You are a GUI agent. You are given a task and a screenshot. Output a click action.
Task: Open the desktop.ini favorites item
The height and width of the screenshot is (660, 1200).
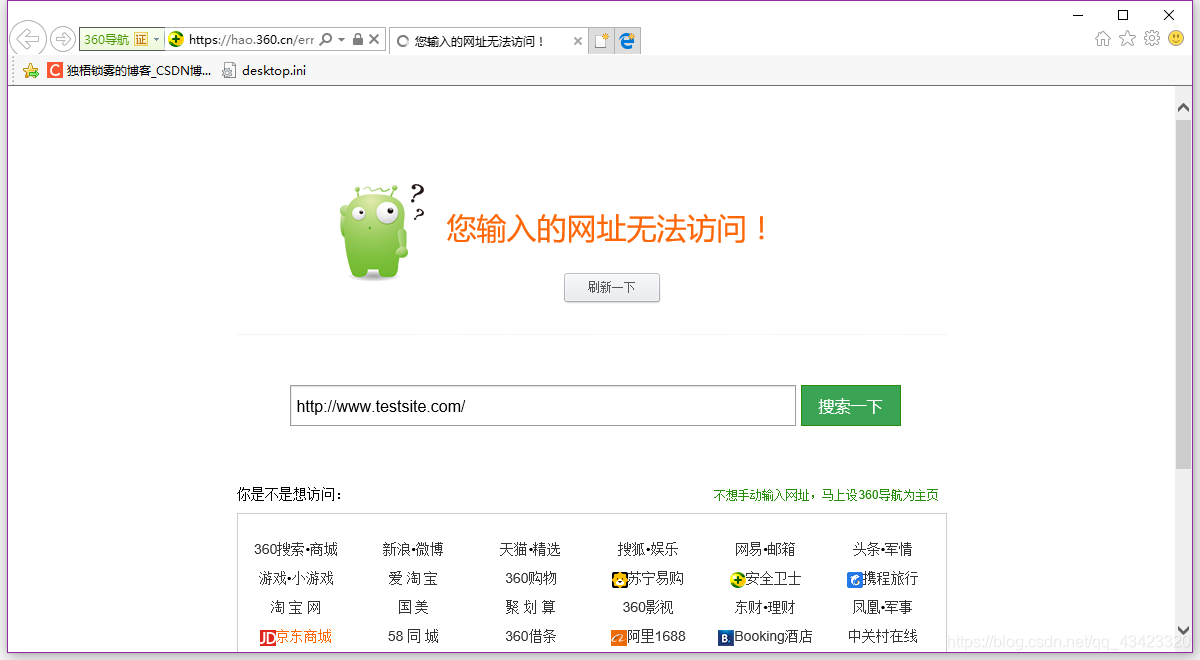pyautogui.click(x=263, y=70)
